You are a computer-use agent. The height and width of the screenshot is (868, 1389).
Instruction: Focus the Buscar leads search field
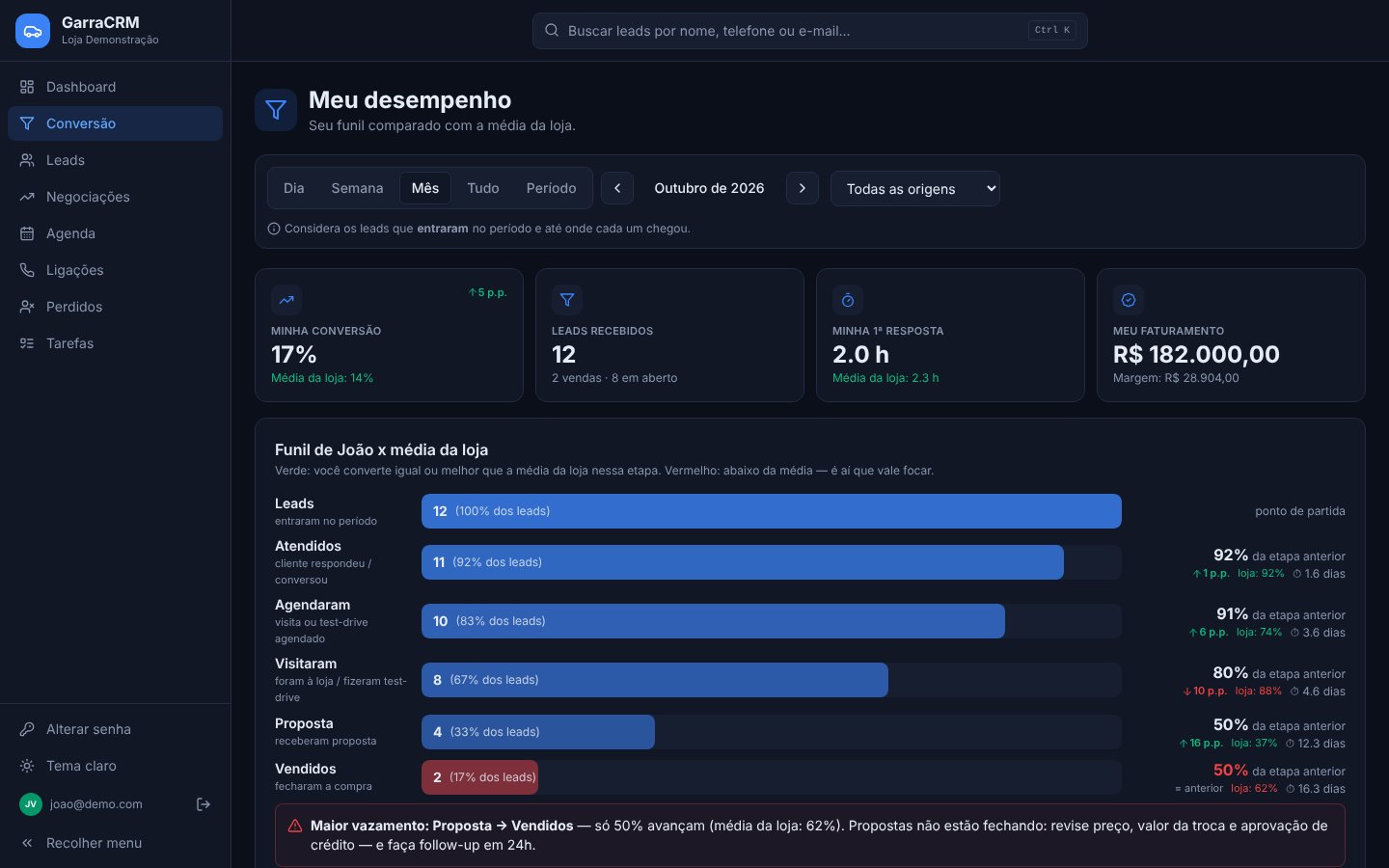click(810, 31)
